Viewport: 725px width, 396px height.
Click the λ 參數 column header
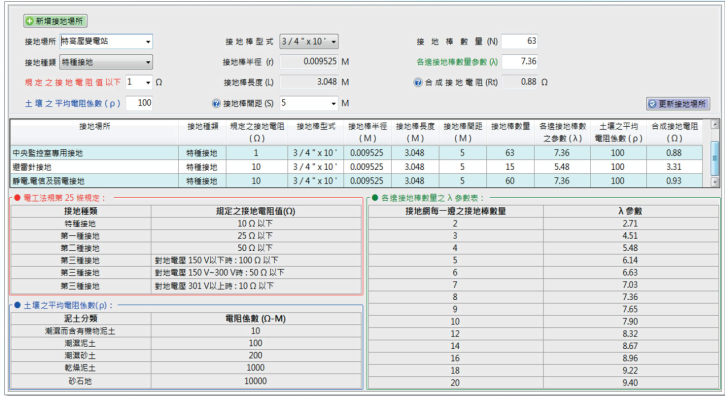[x=630, y=211]
